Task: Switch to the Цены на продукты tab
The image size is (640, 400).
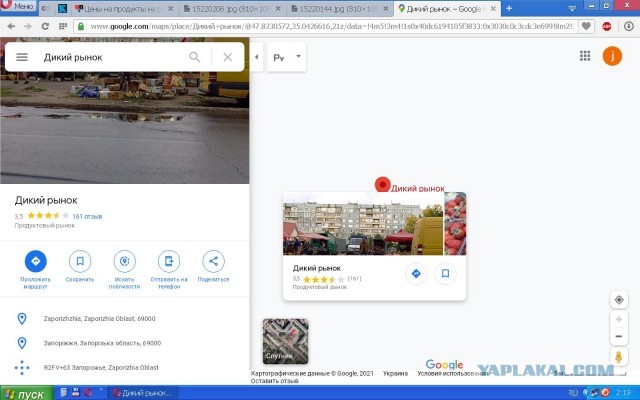Action: (124, 9)
